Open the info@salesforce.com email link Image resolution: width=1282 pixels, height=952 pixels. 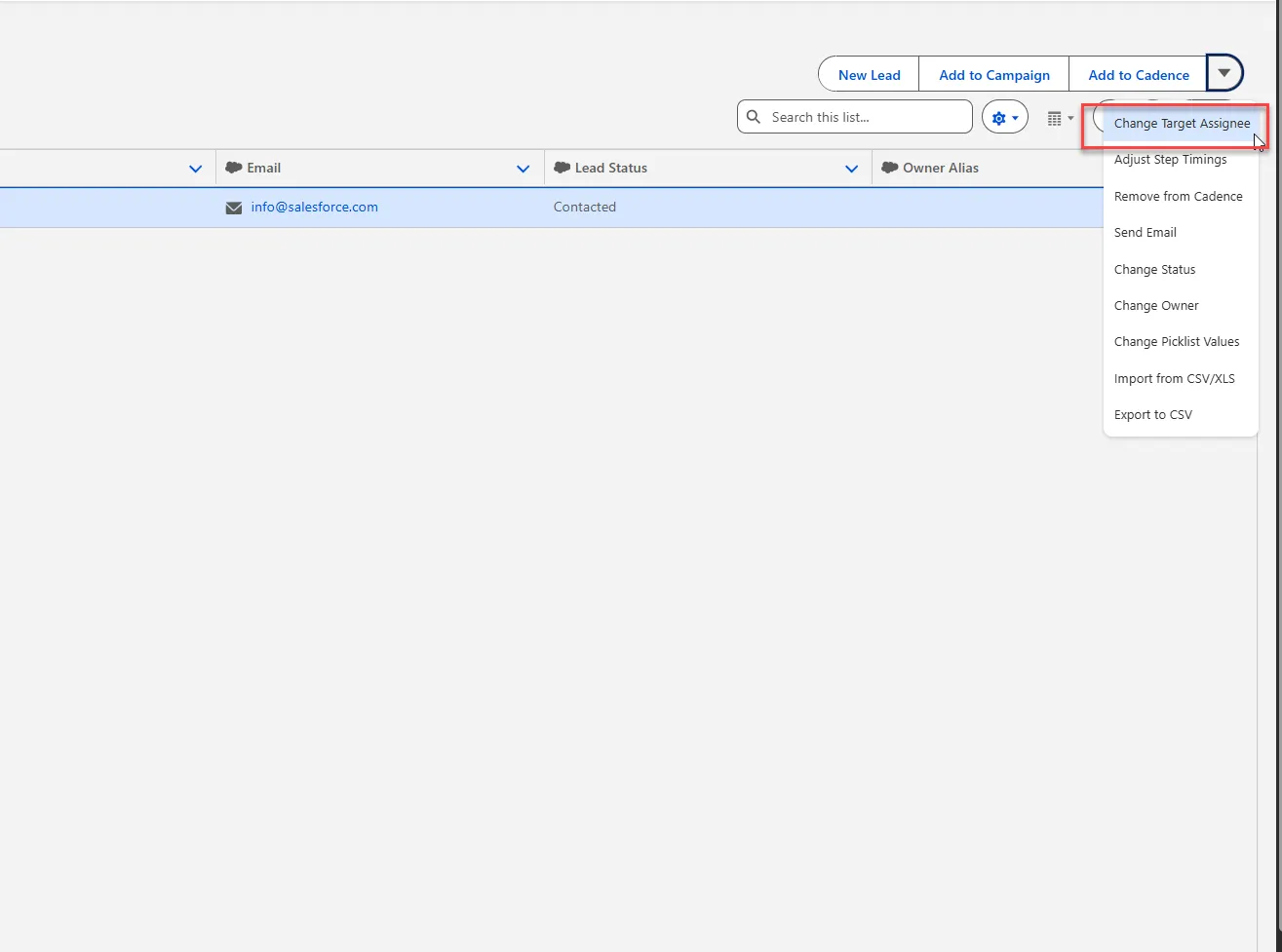314,207
